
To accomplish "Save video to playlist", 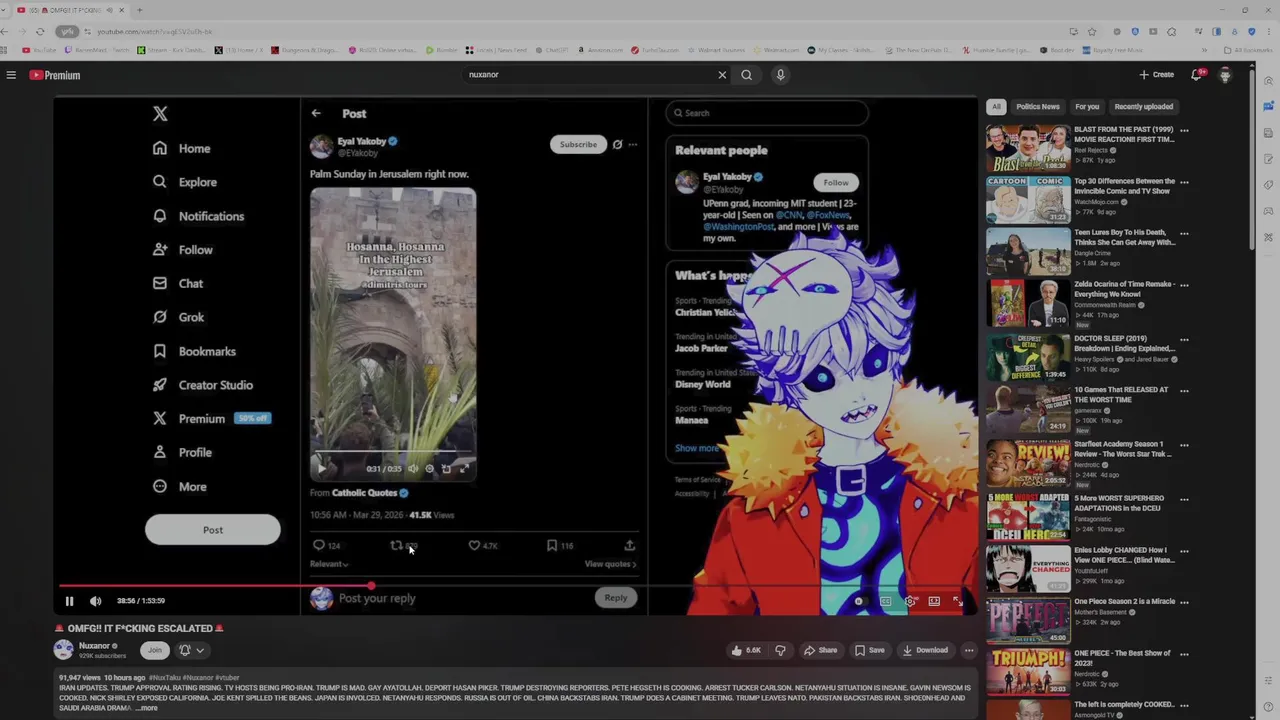I will coord(870,650).
